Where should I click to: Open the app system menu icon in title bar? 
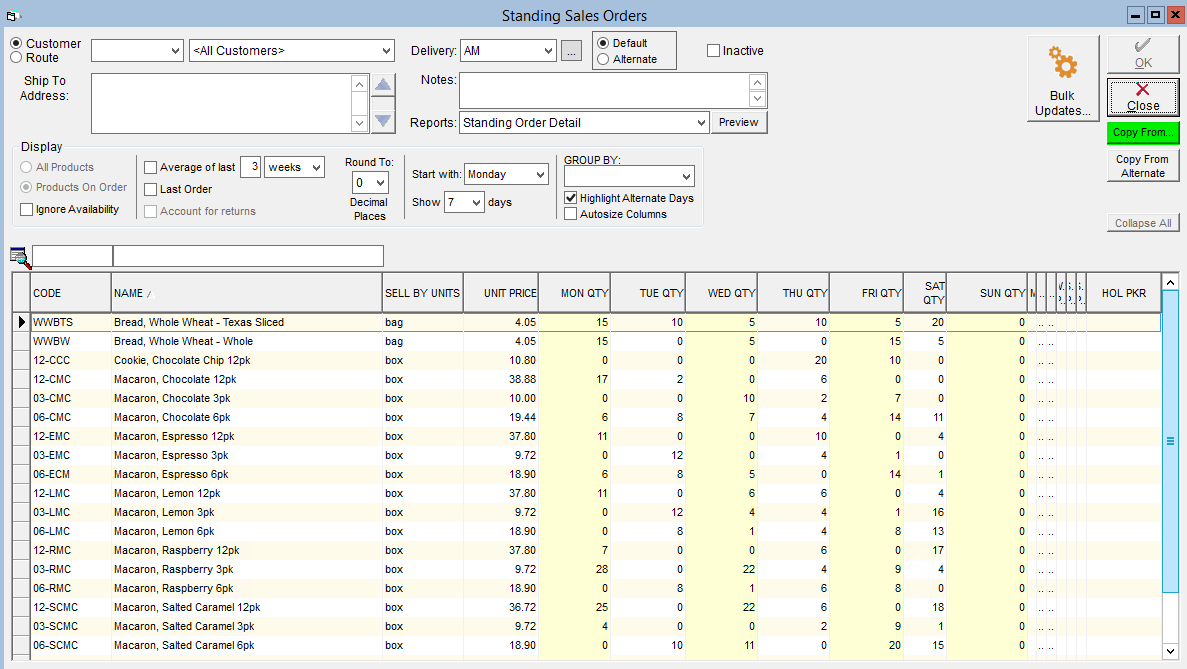click(x=13, y=15)
